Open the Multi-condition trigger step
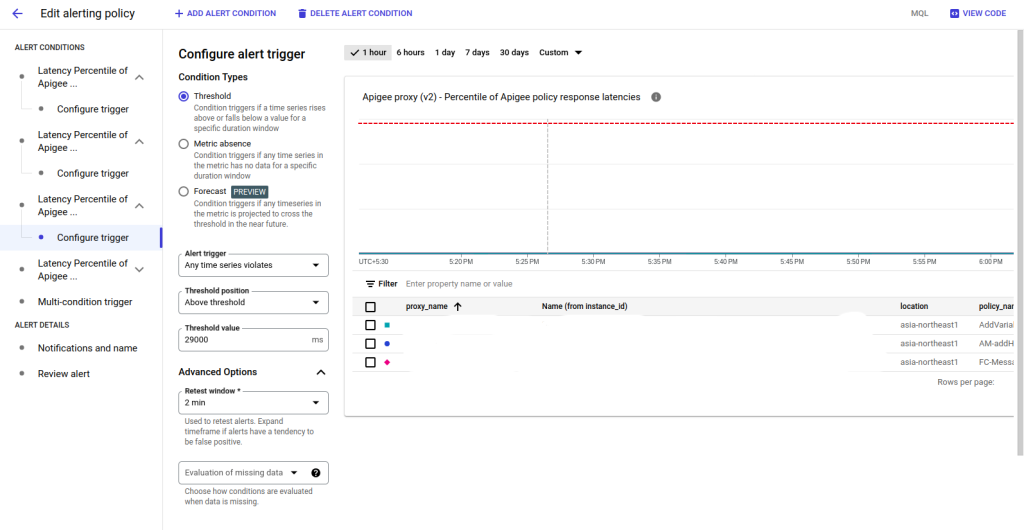This screenshot has width=1024, height=530. 85,302
